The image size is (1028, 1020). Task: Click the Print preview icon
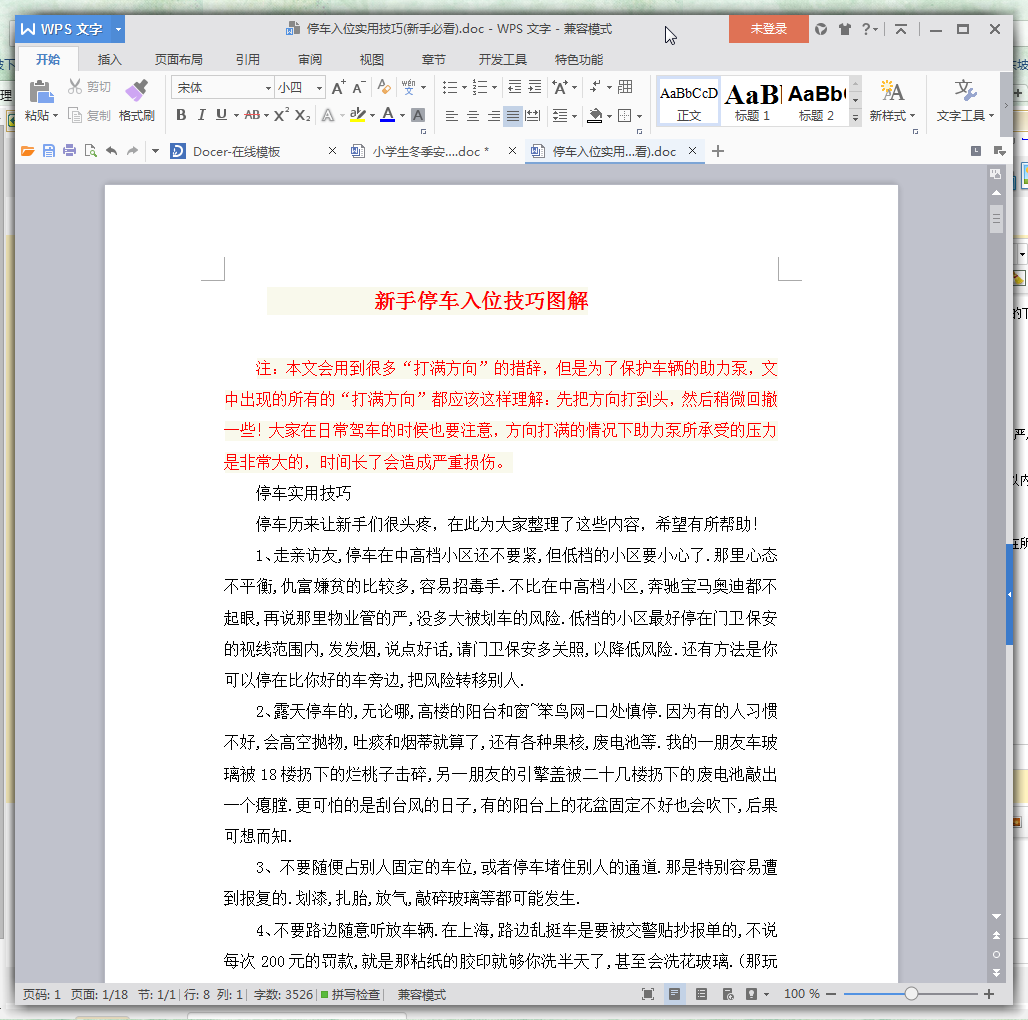(90, 151)
